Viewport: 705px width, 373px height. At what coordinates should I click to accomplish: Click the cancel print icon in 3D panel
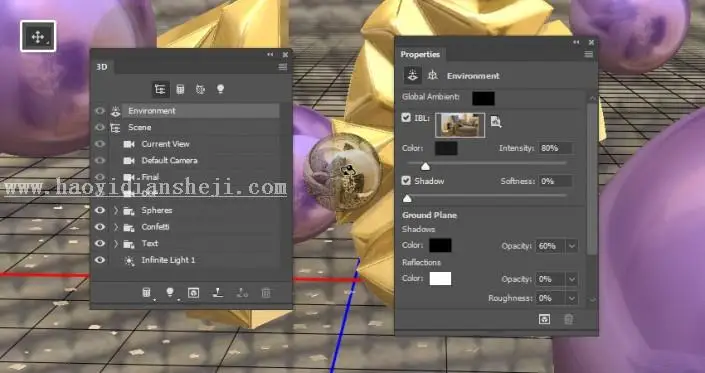[242, 293]
